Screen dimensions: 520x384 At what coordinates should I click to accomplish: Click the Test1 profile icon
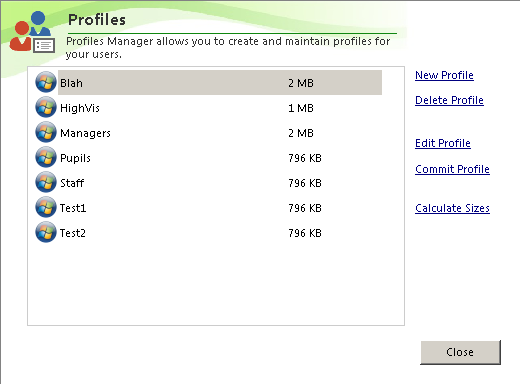pyautogui.click(x=46, y=207)
